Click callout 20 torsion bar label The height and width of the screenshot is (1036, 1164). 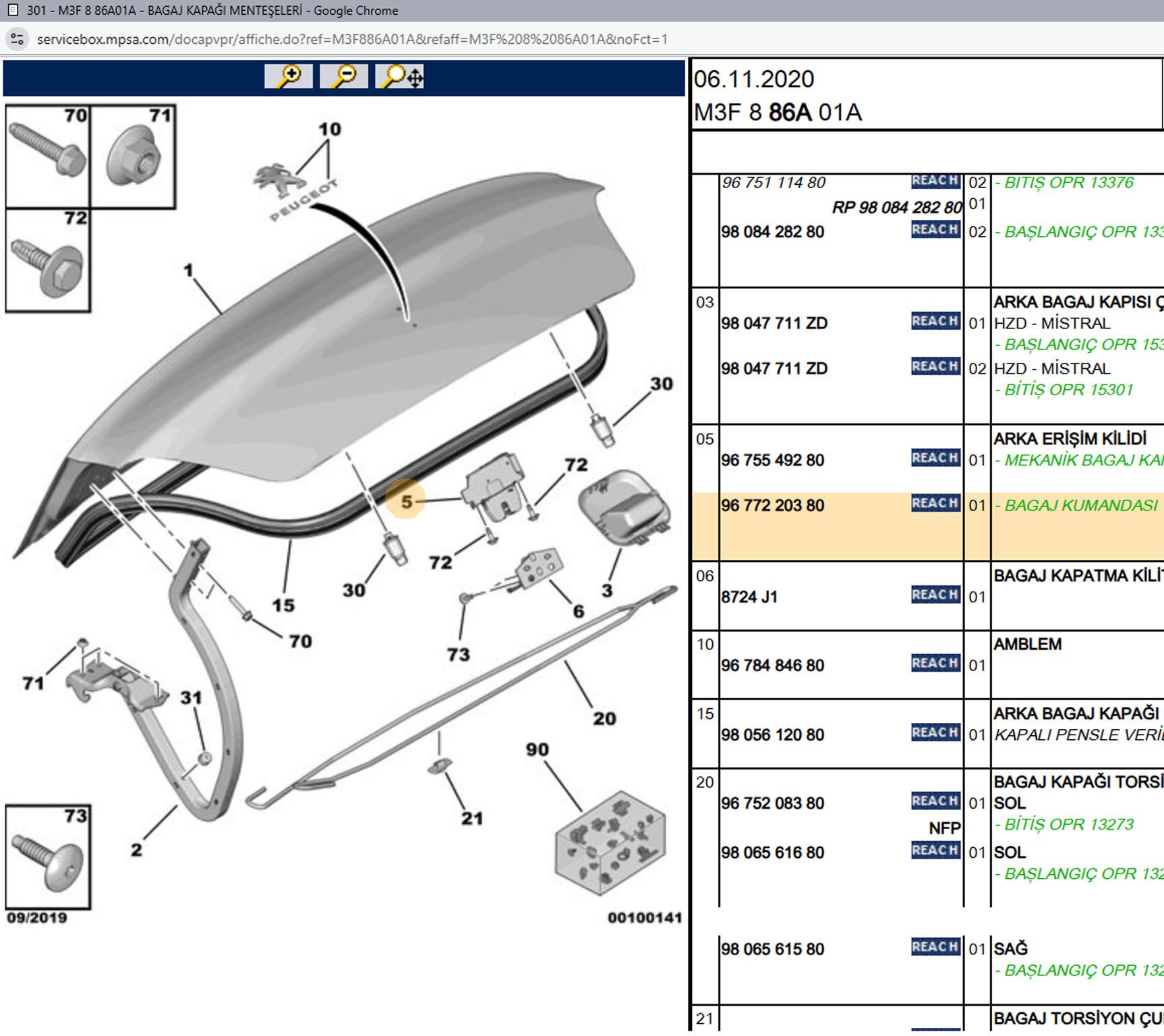click(604, 719)
